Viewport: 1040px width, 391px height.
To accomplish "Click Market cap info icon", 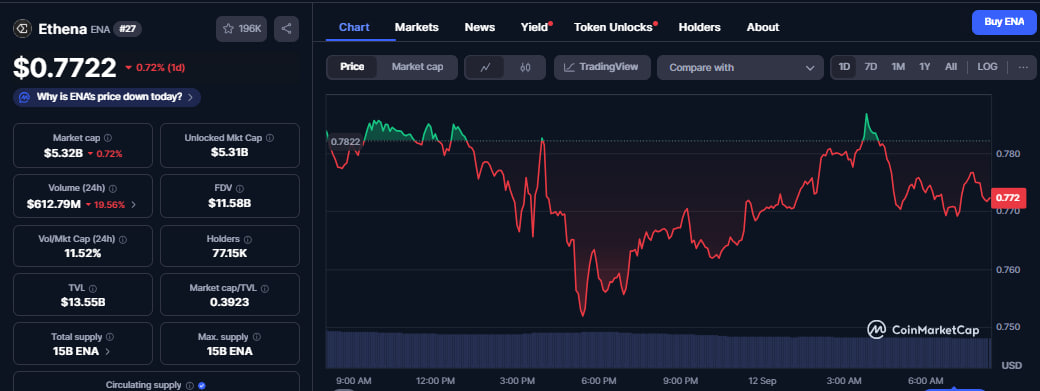I will 108,138.
